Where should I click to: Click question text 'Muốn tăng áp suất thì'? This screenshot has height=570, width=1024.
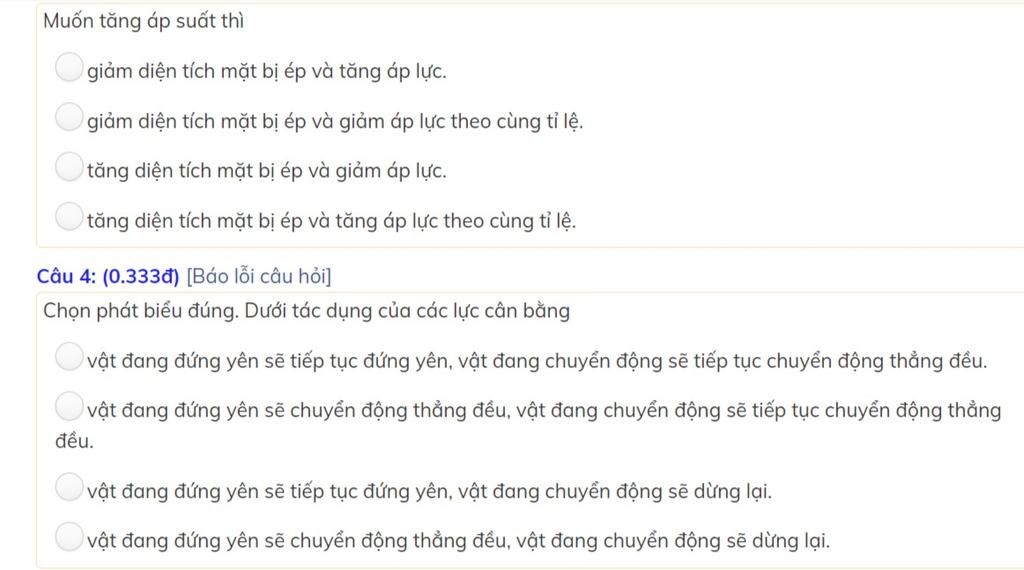144,21
